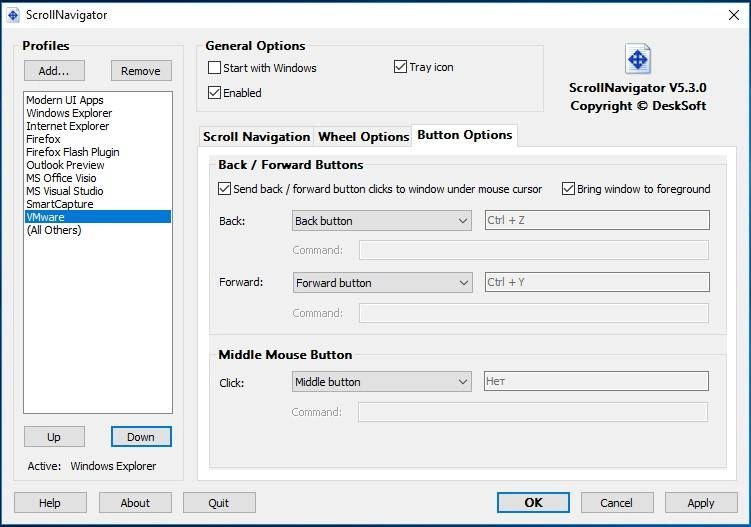This screenshot has height=527, width=751.
Task: Click the Forward hotkey field Ctrl + Y
Action: point(597,282)
